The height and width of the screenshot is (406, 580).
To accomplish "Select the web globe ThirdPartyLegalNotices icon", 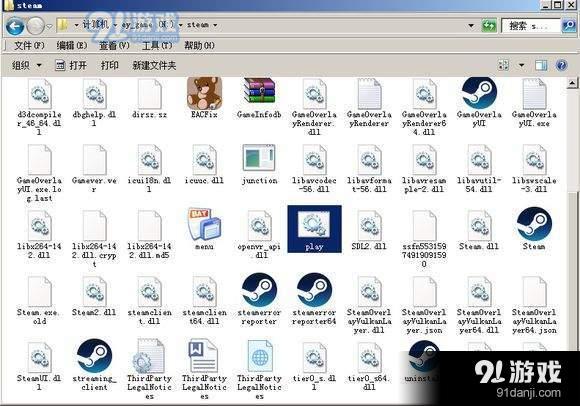I will pyautogui.click(x=260, y=356).
